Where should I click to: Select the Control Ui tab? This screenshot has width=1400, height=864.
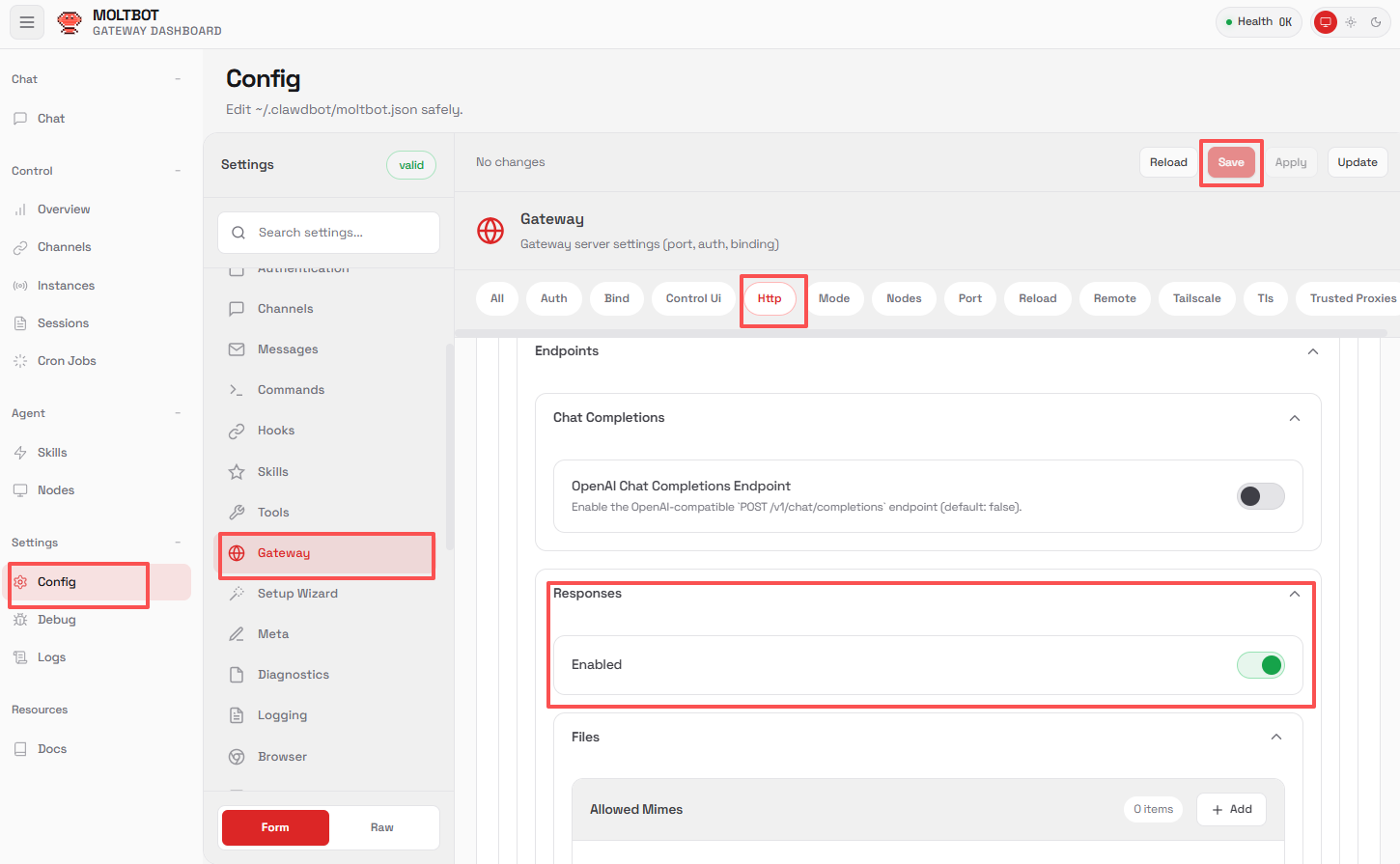[x=693, y=298]
